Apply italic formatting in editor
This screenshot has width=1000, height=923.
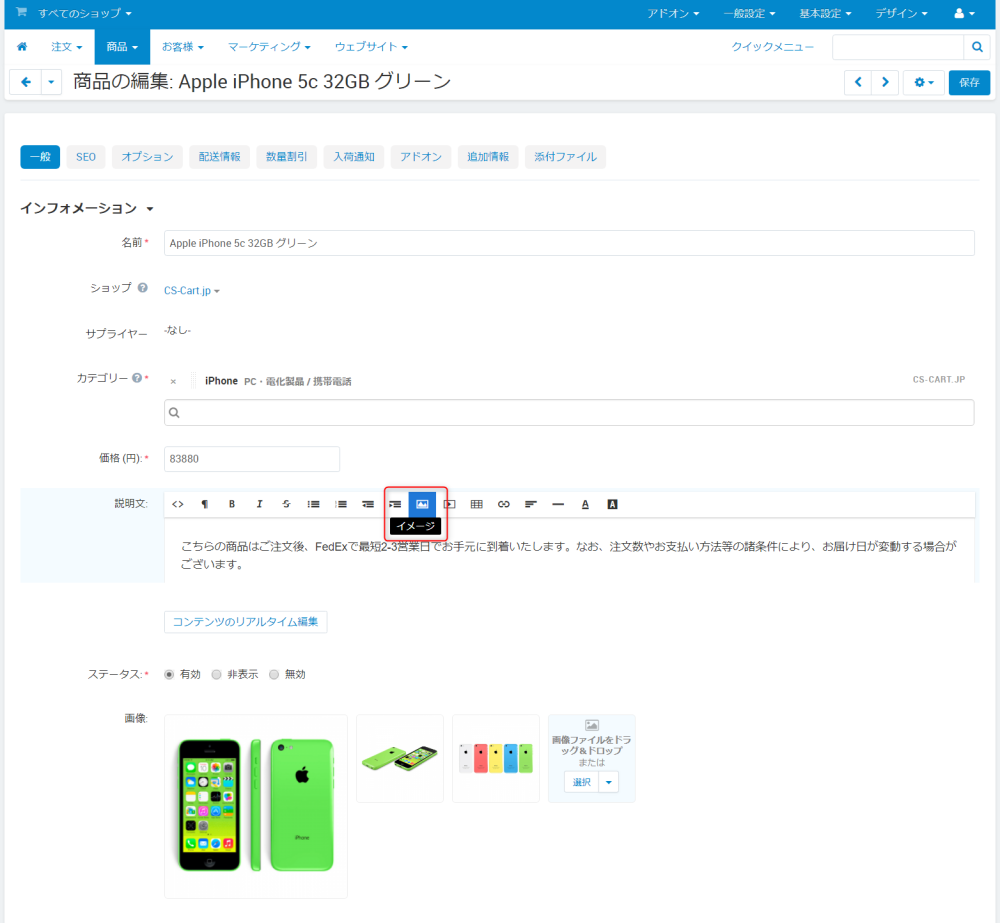click(x=259, y=504)
